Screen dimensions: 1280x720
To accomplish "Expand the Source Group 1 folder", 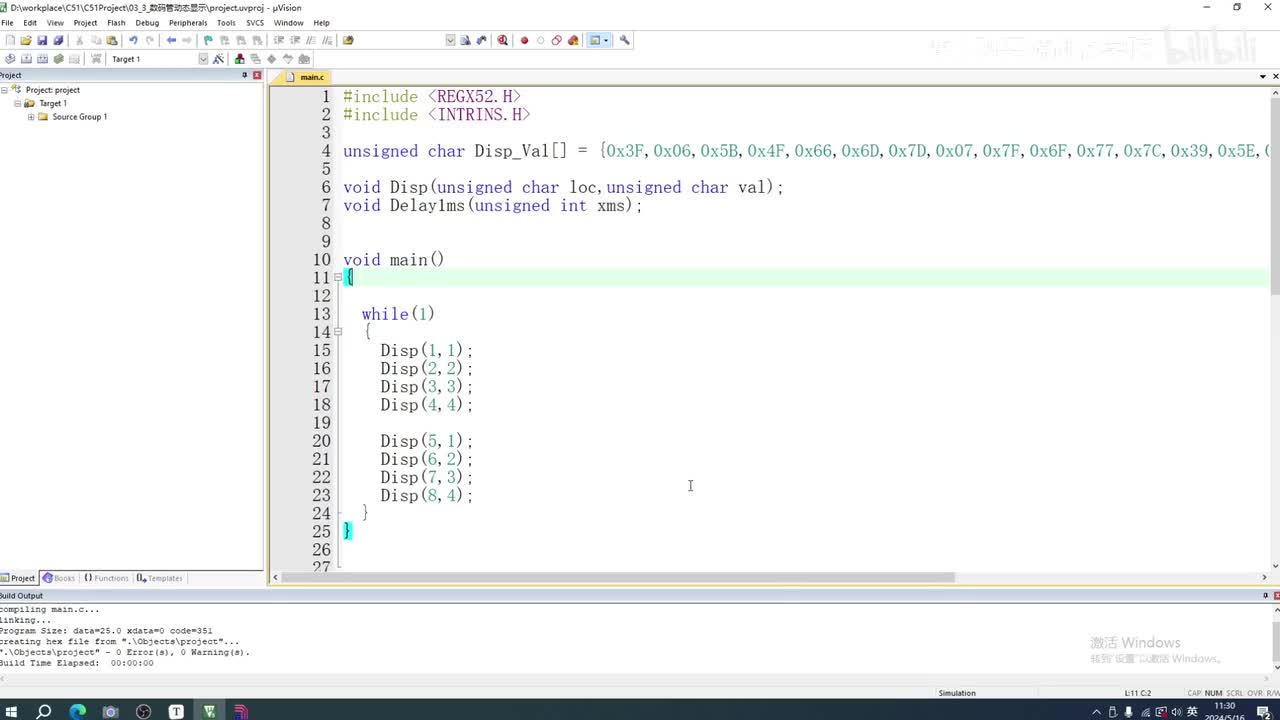I will (x=31, y=117).
